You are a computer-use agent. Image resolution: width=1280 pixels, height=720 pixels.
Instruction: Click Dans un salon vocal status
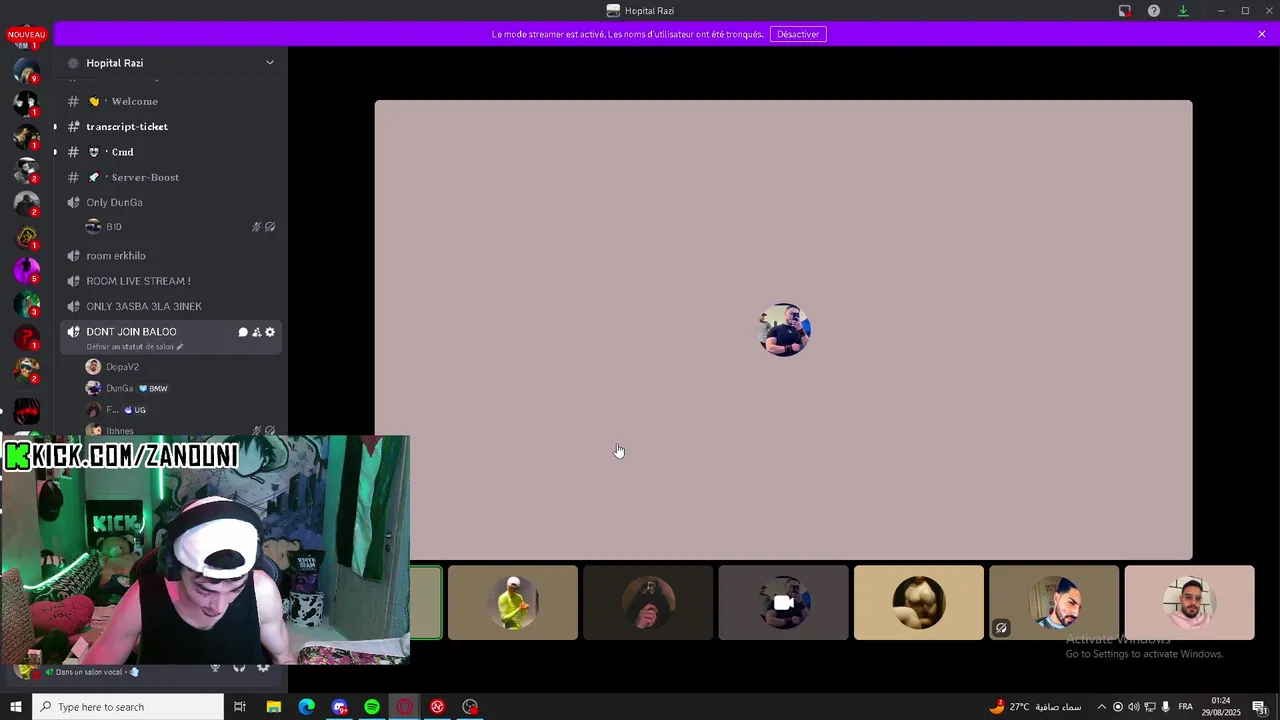[92, 672]
